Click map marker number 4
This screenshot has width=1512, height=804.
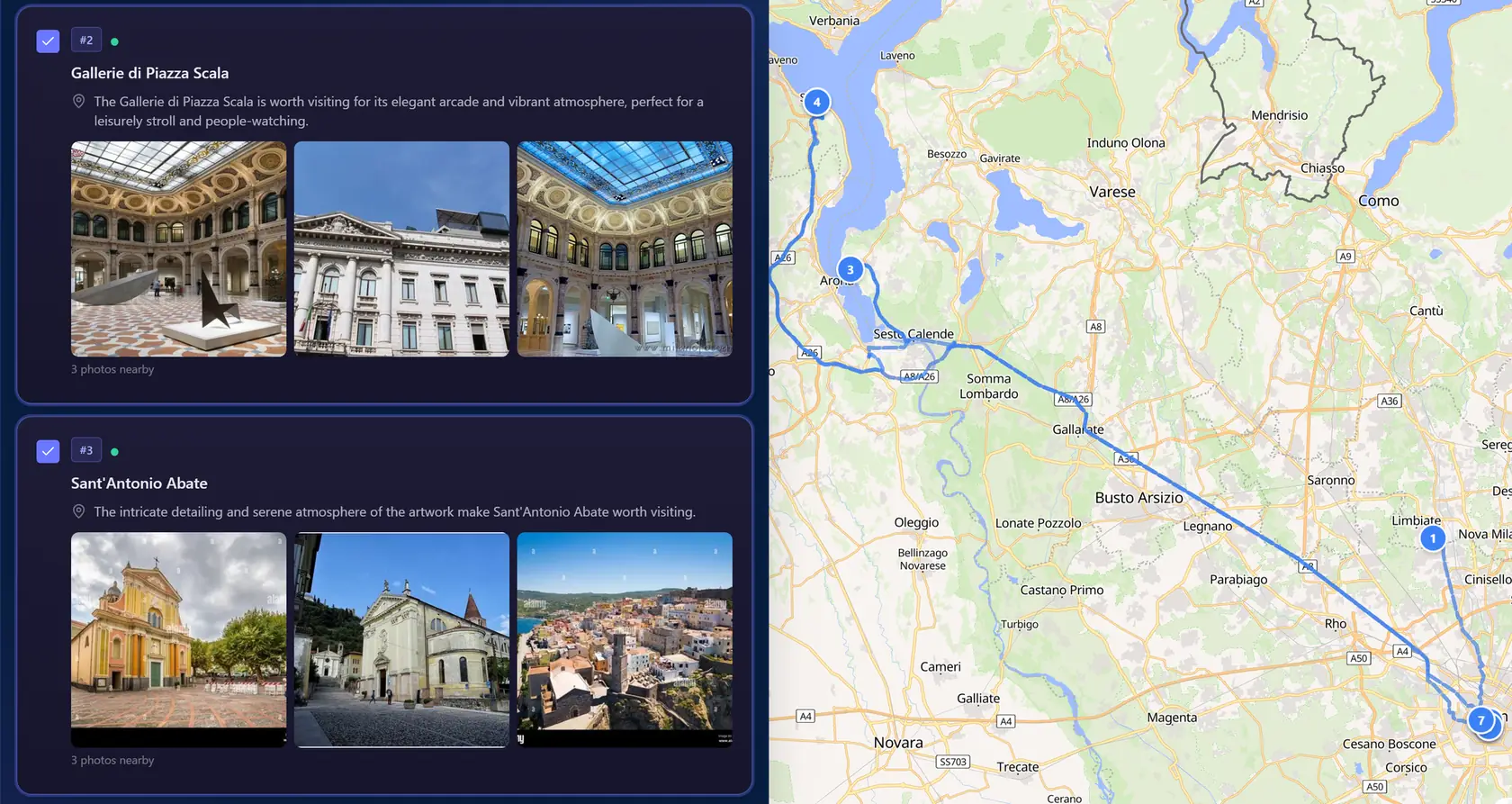click(x=816, y=102)
